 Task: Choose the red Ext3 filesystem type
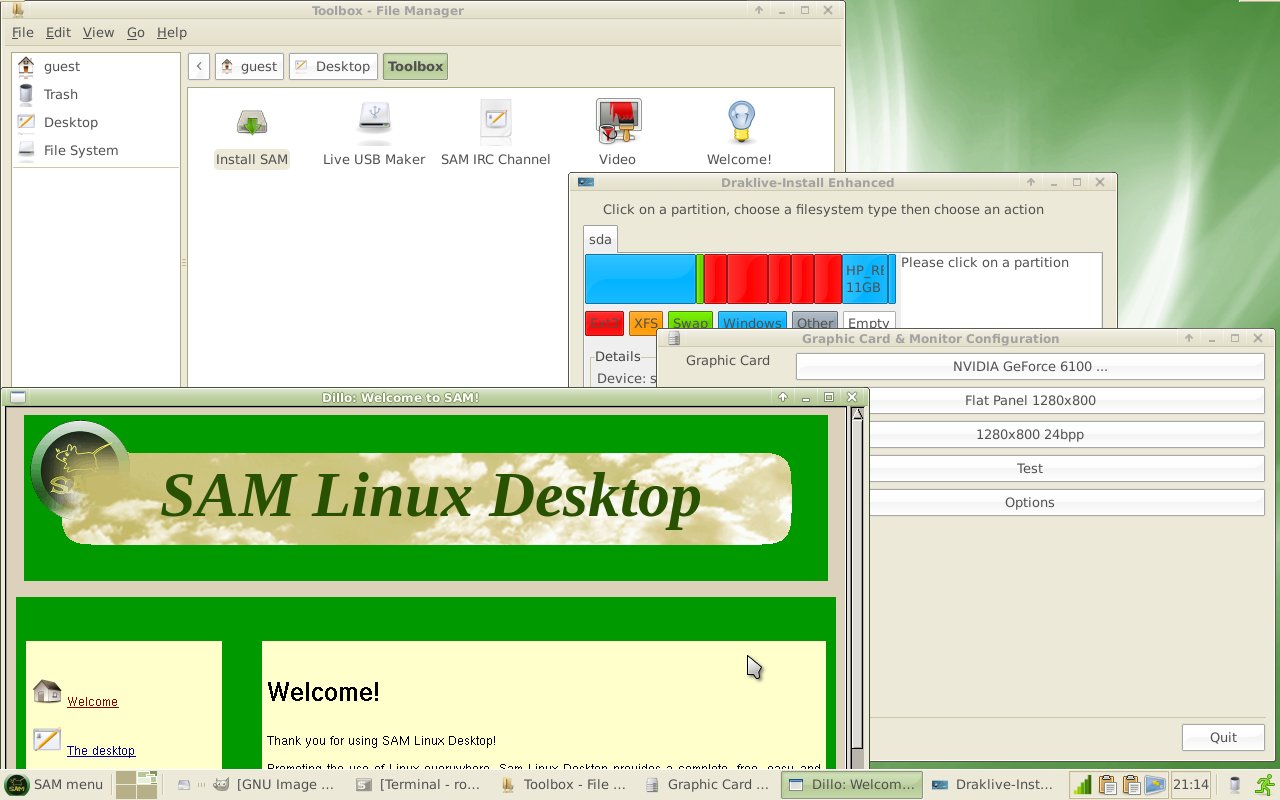click(x=604, y=322)
